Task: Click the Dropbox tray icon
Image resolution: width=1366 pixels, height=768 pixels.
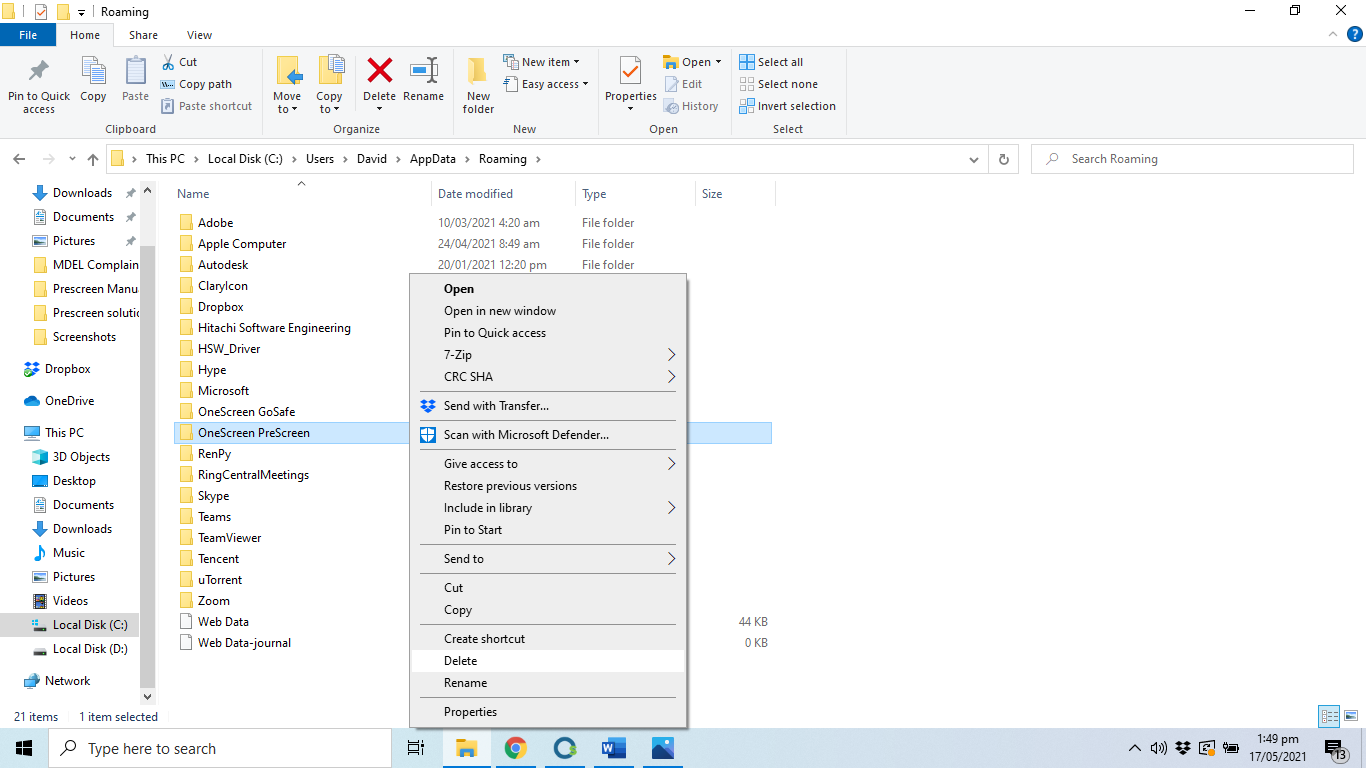Action: (x=1183, y=748)
